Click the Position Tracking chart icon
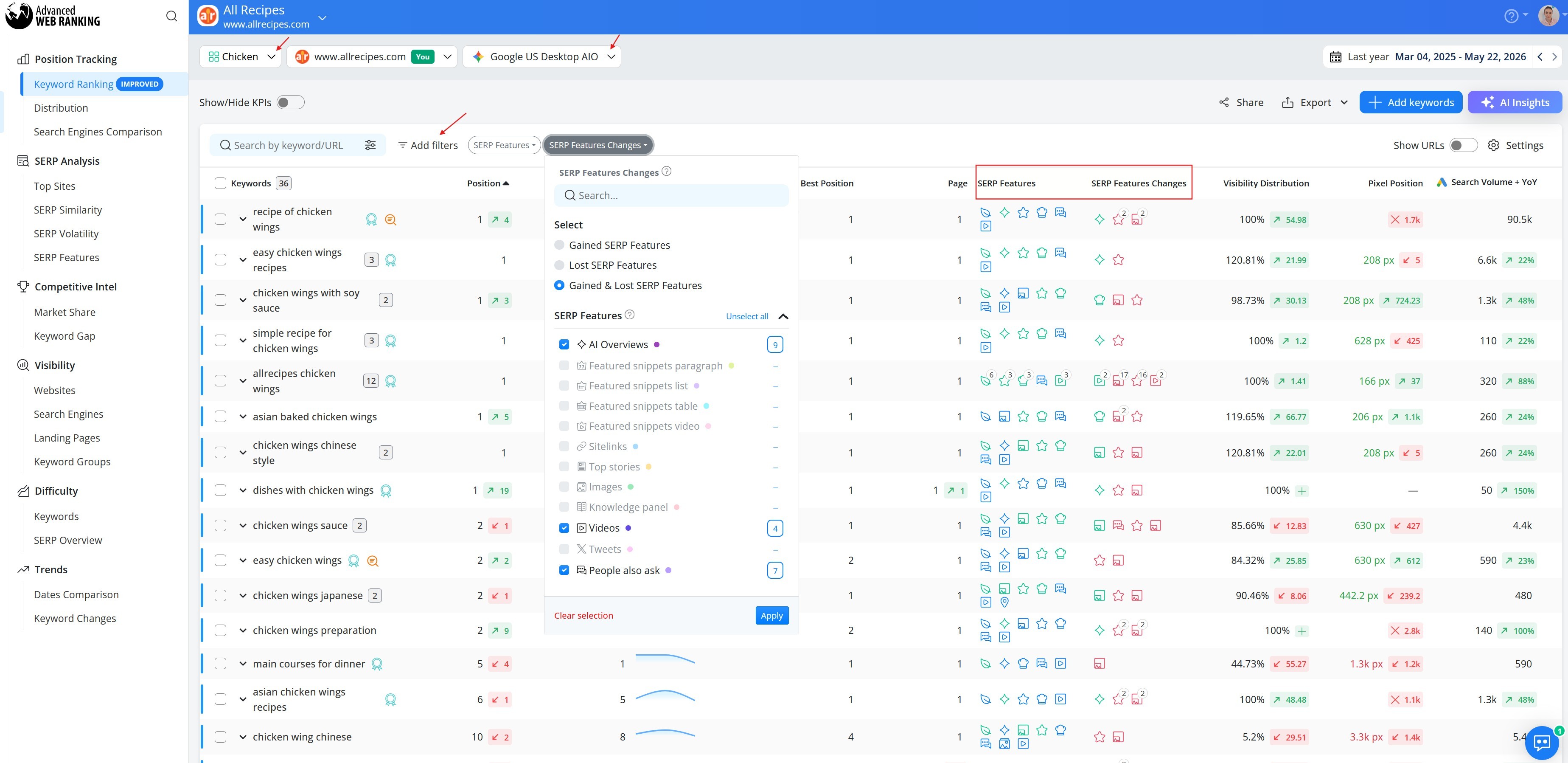 [23, 59]
